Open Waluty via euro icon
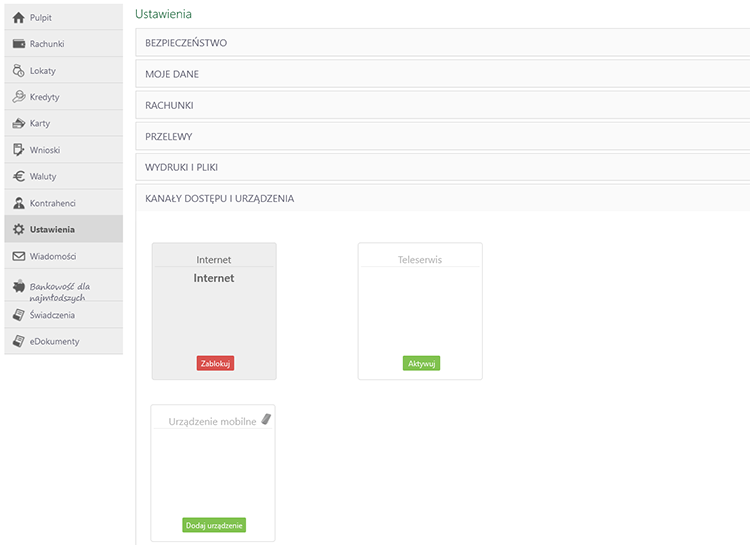Screen dimensions: 750x545 [x=18, y=176]
